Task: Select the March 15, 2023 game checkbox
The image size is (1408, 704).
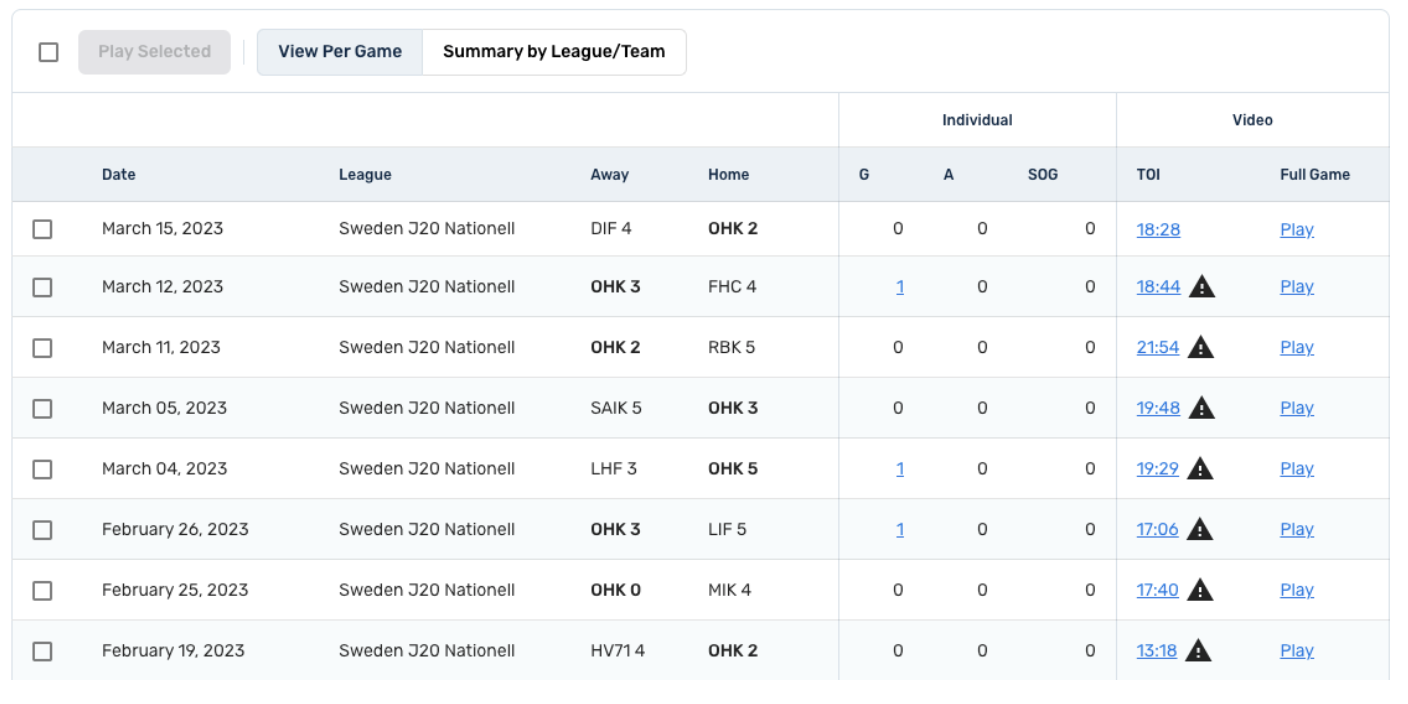Action: click(x=42, y=229)
